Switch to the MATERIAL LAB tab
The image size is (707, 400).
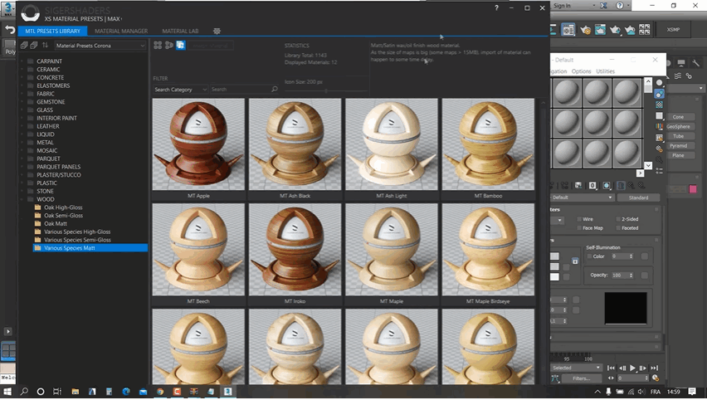pyautogui.click(x=180, y=31)
